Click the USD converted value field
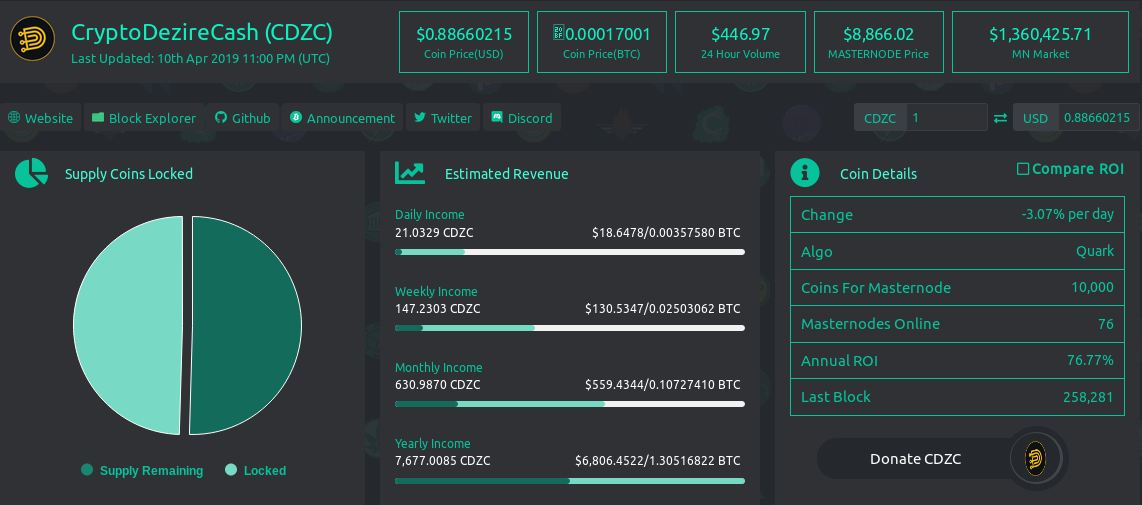Screen dimensions: 1142x505 click(x=1098, y=118)
